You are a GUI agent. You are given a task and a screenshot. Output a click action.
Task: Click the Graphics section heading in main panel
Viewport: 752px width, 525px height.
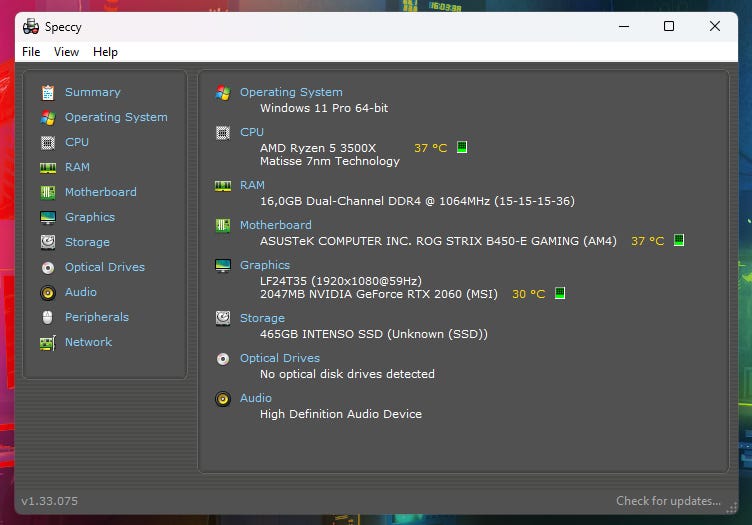264,265
